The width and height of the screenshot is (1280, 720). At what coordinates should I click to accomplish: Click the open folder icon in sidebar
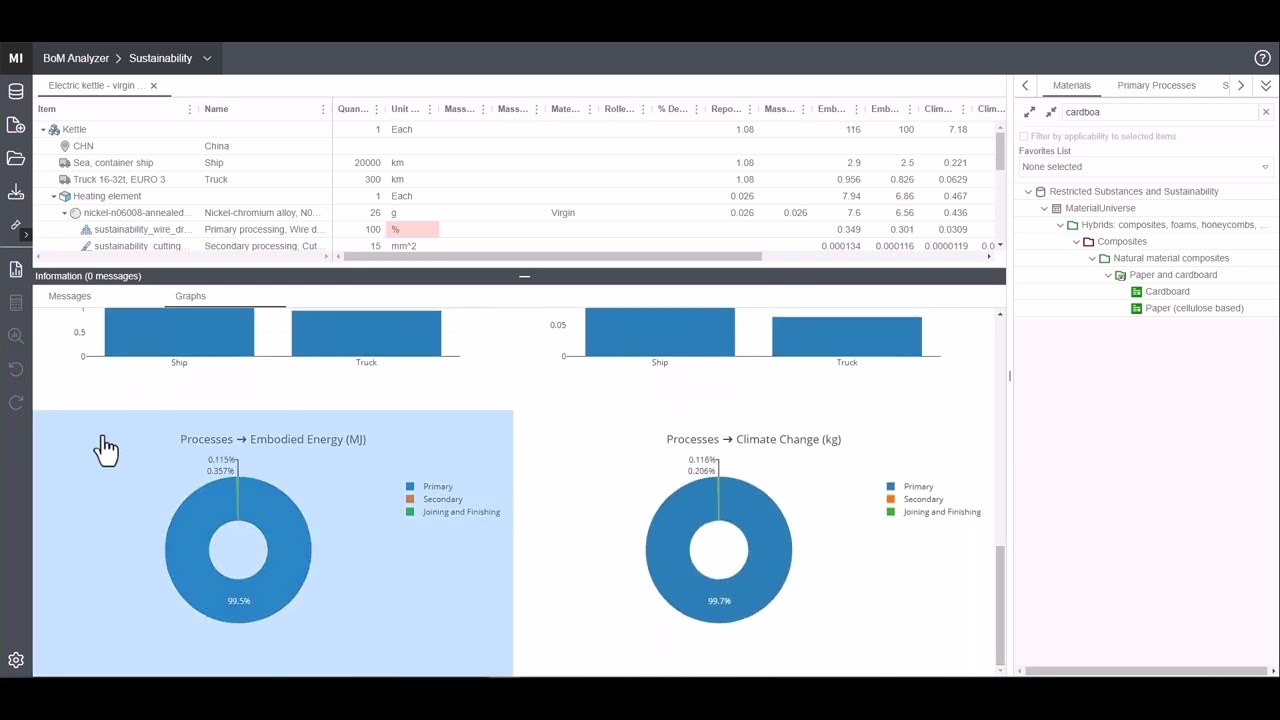pos(15,158)
